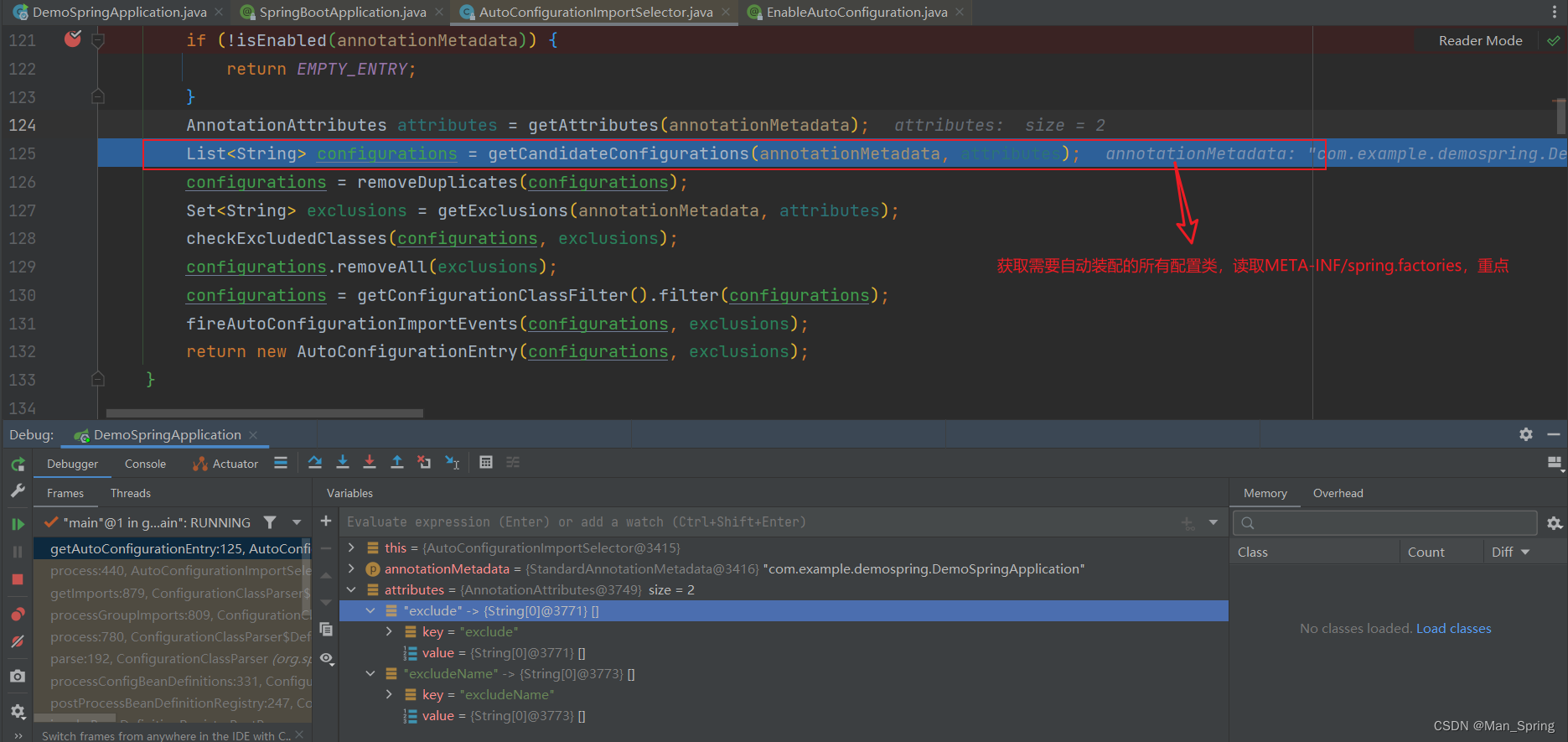The width and height of the screenshot is (1568, 742).
Task: Toggle breakpoint at line 121
Action: (73, 39)
